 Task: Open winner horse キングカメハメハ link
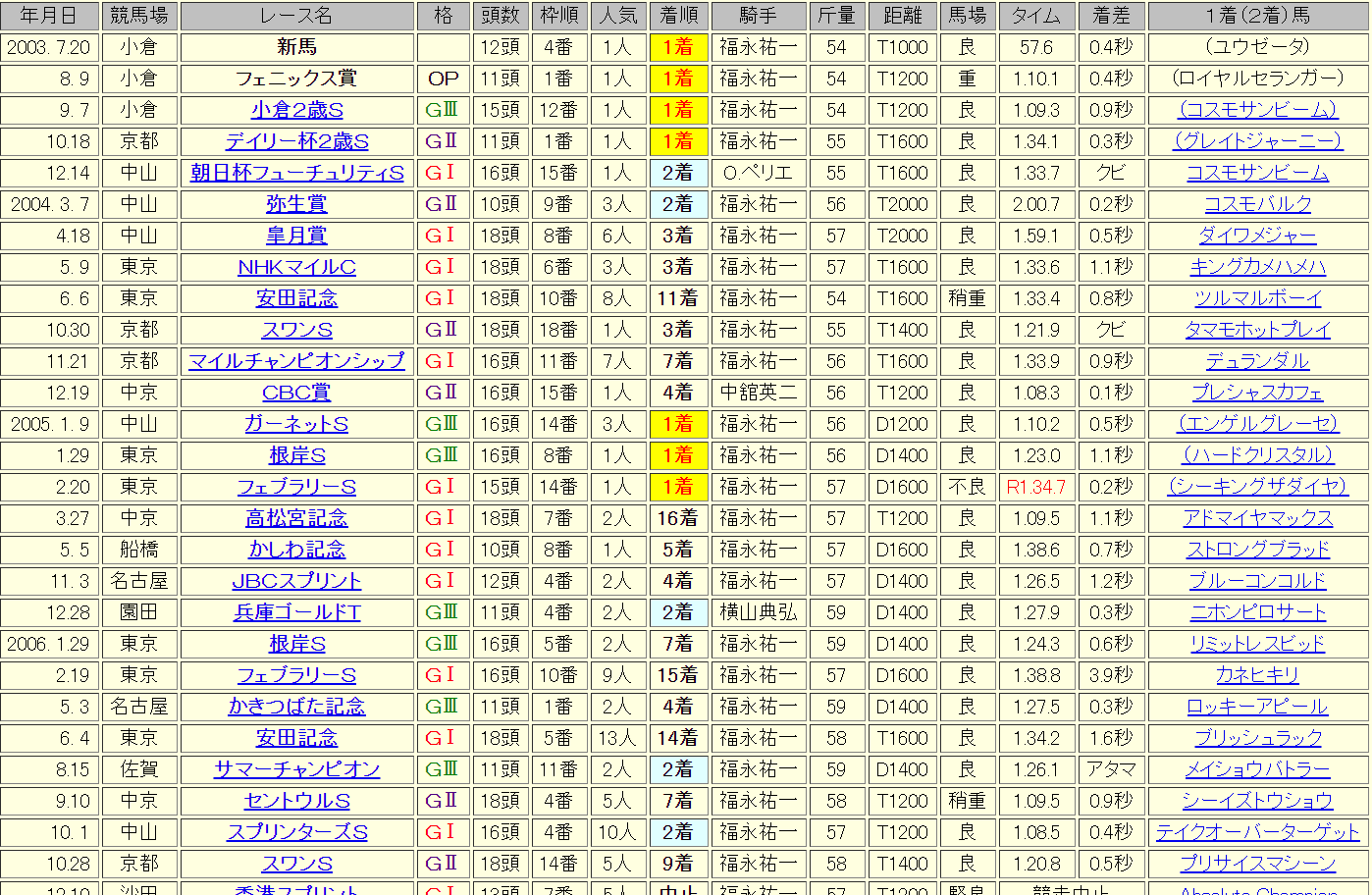coord(1257,267)
